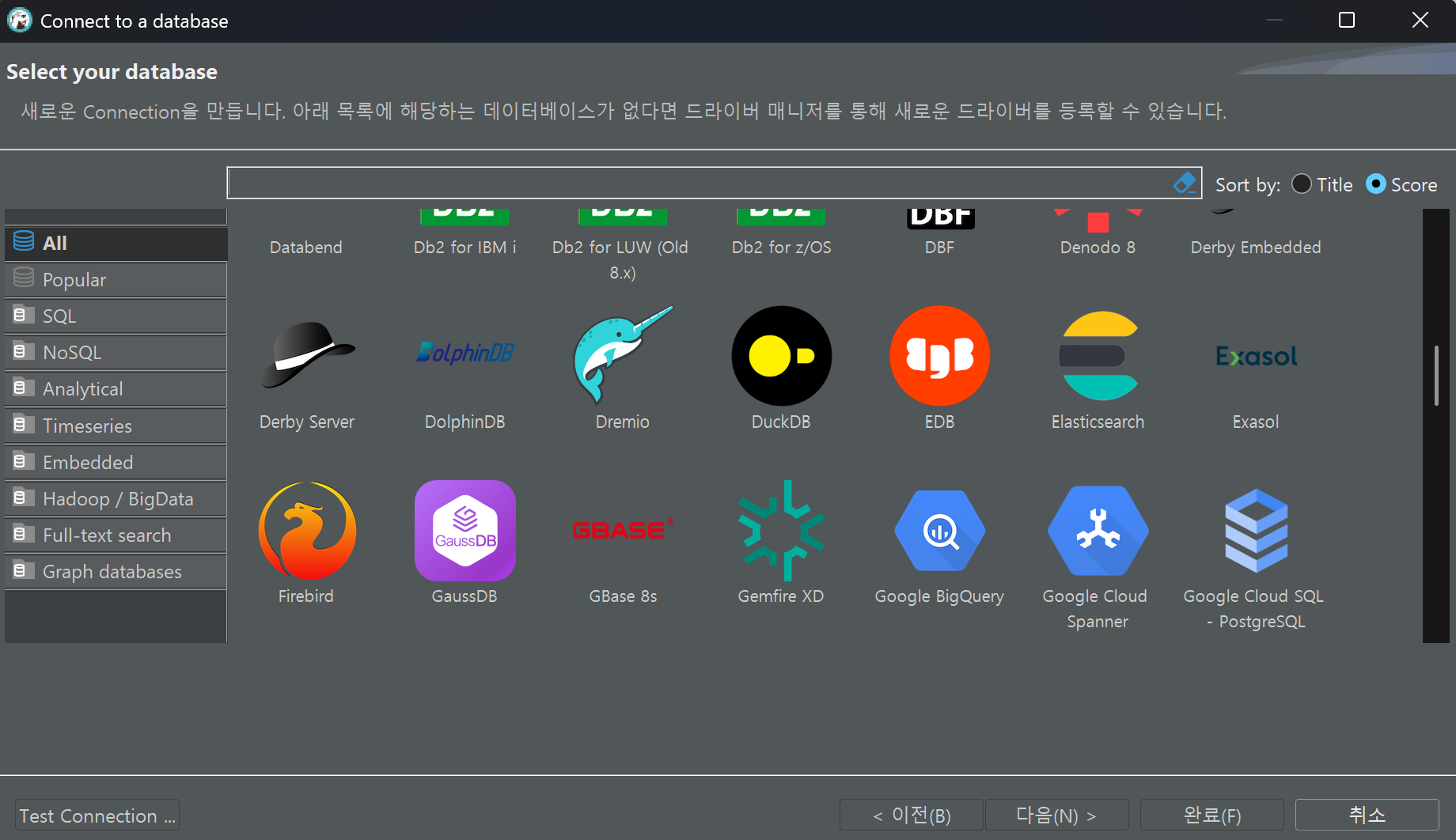Viewport: 1456px width, 840px height.
Task: Close the Connect to a database dialog
Action: [x=1420, y=21]
